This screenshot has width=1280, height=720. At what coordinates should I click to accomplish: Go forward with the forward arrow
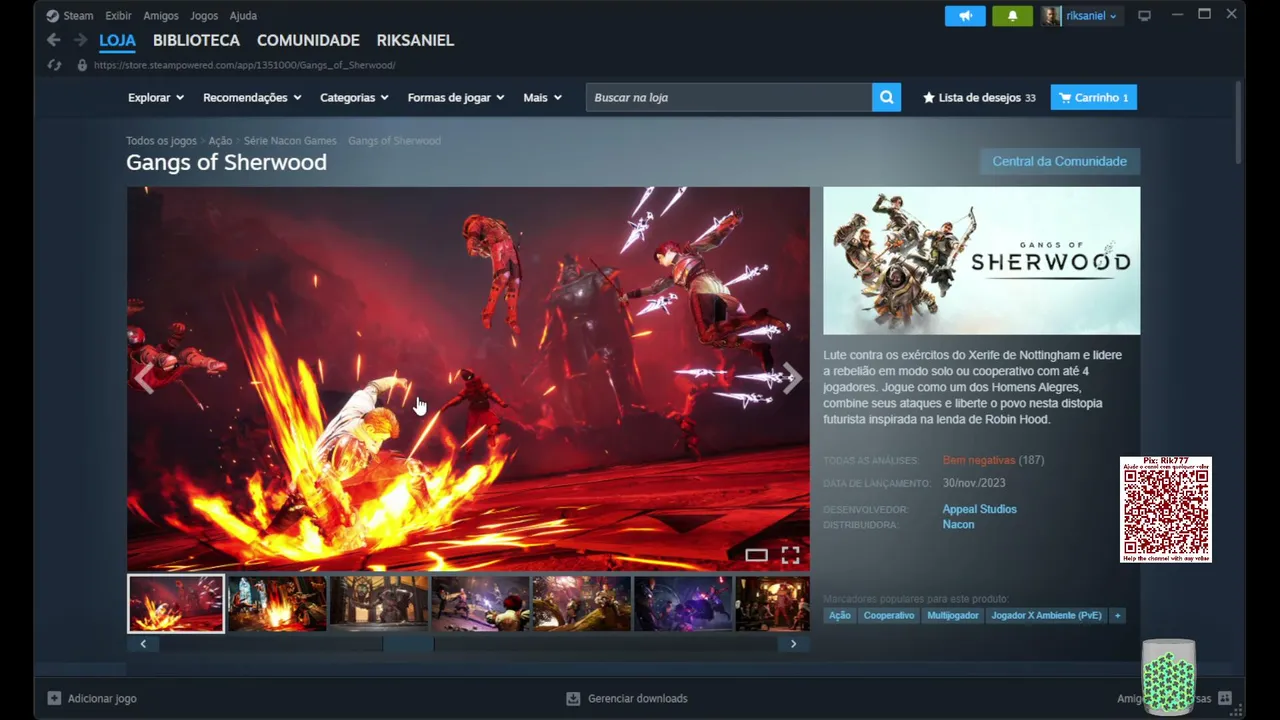[80, 40]
